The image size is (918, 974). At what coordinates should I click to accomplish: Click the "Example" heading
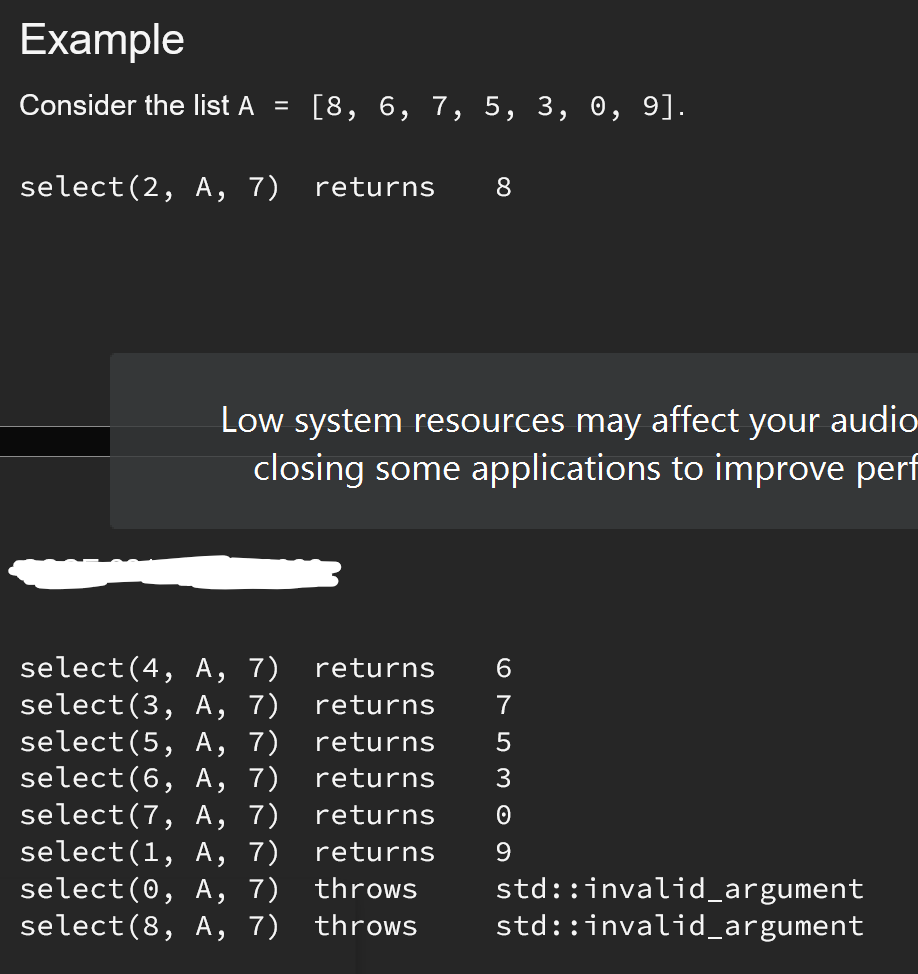[100, 38]
